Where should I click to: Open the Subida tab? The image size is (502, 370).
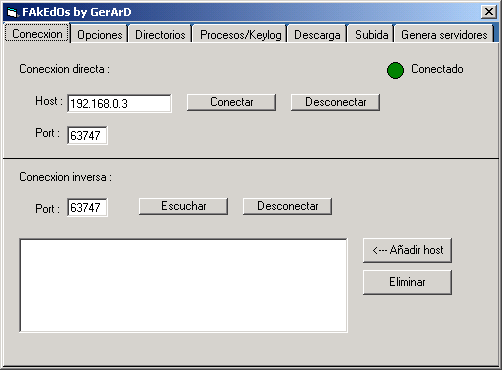coord(372,35)
